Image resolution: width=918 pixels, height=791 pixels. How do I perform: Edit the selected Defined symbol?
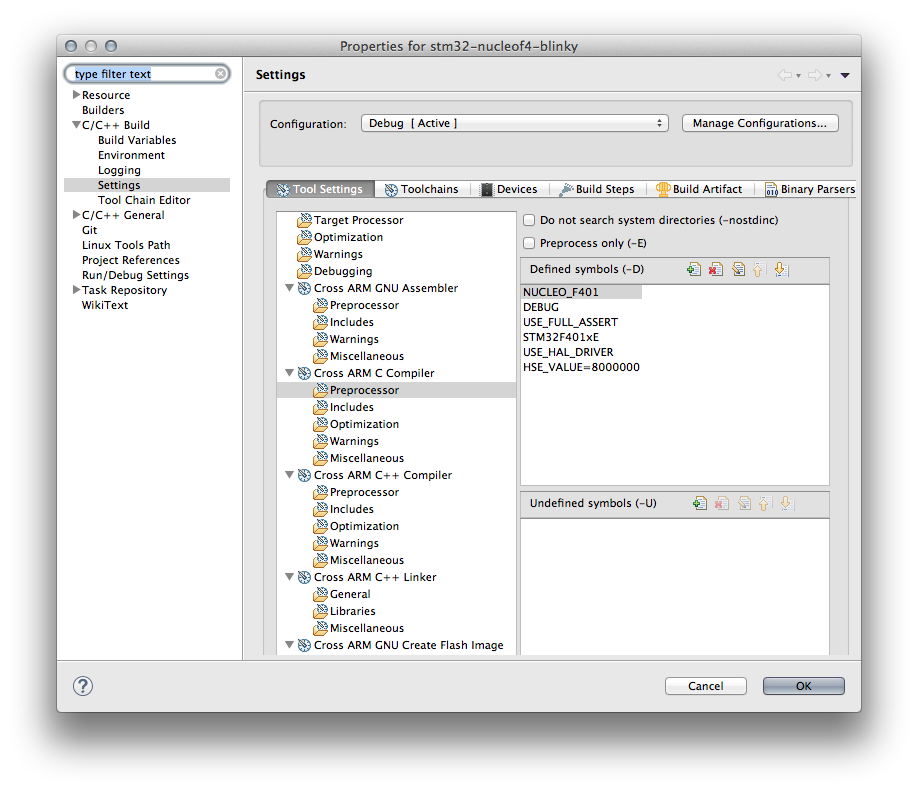[738, 269]
